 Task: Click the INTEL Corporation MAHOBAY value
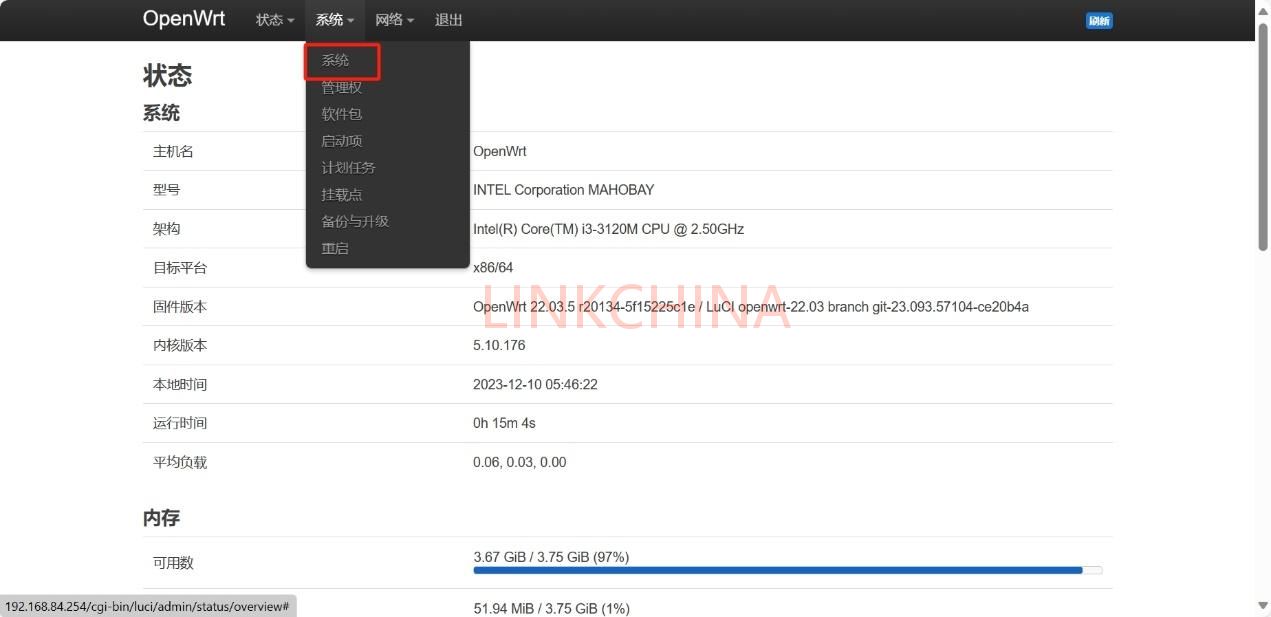coord(564,190)
